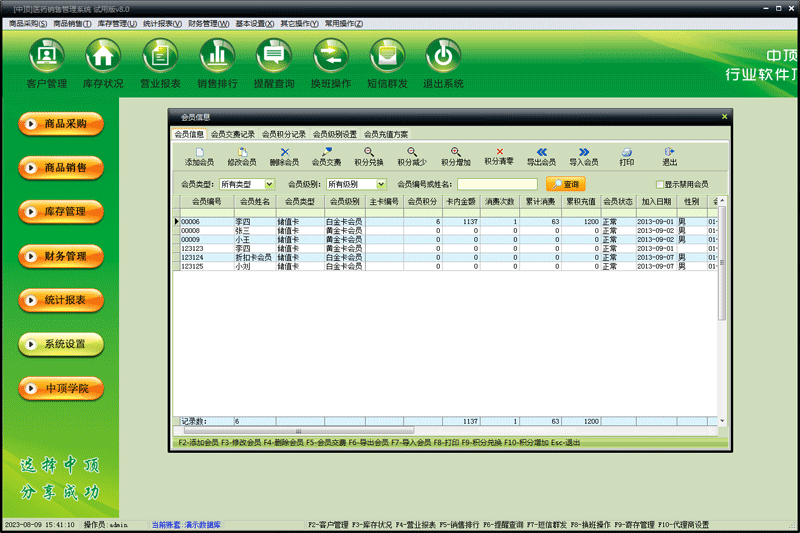Click filter cell under 会员姓名 column

(255, 212)
